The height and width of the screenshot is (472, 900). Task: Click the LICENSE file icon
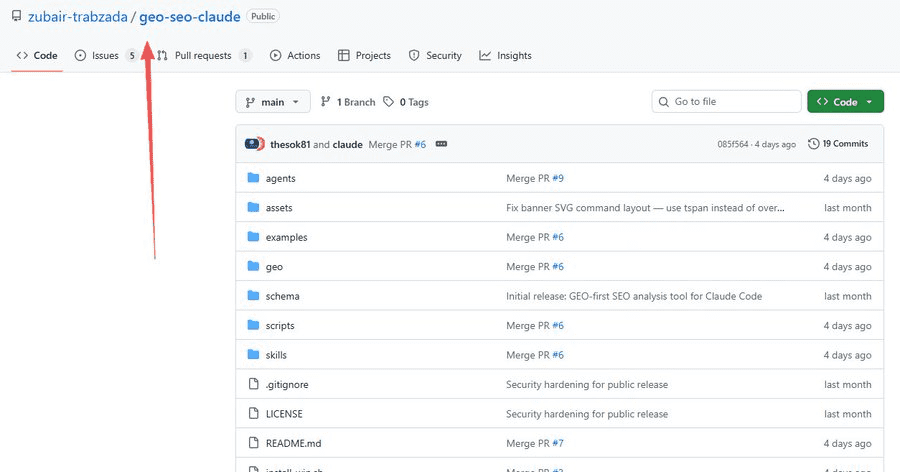[x=253, y=413]
